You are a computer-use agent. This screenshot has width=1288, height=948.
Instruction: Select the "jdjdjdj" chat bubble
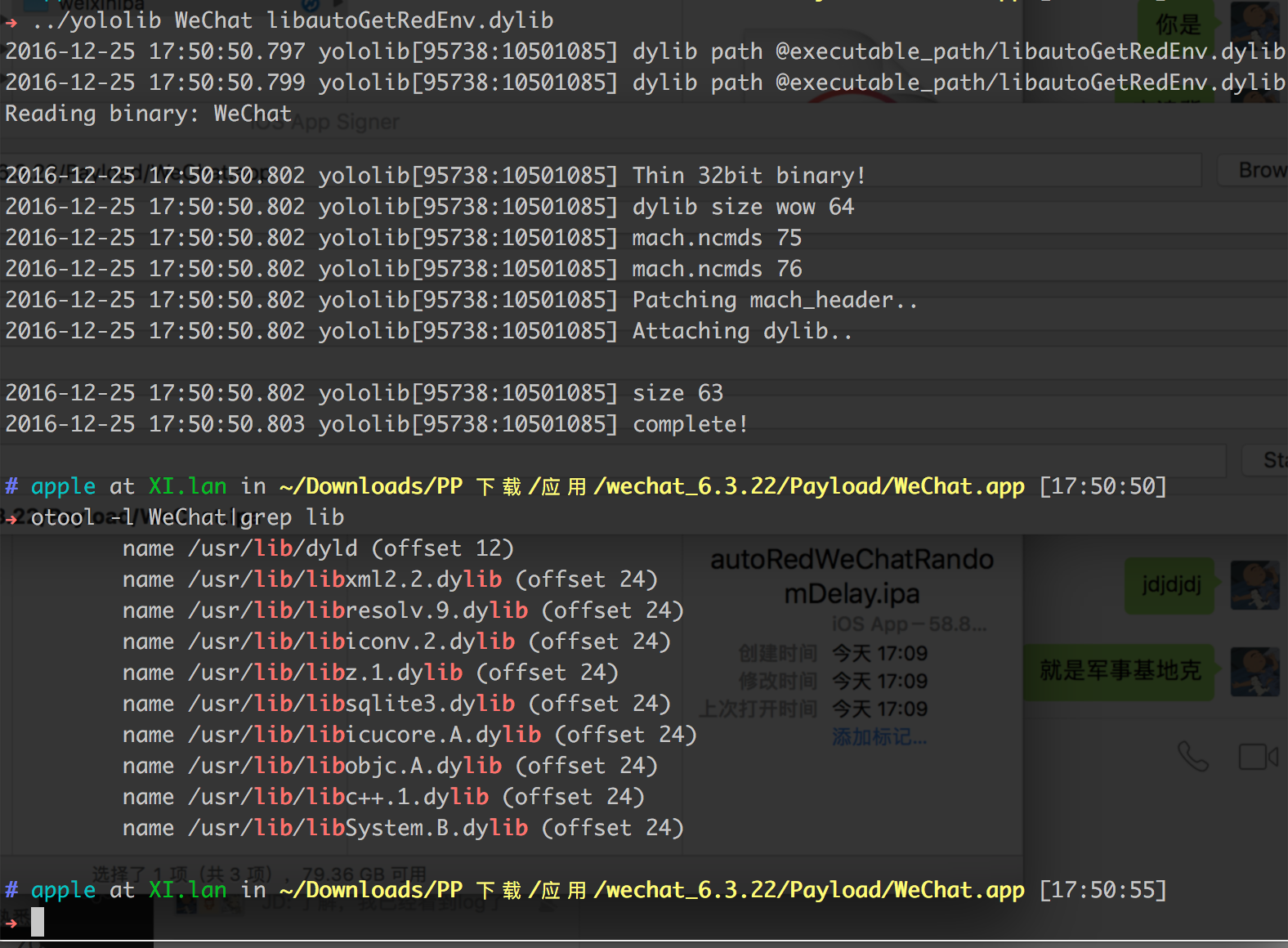(x=1170, y=585)
